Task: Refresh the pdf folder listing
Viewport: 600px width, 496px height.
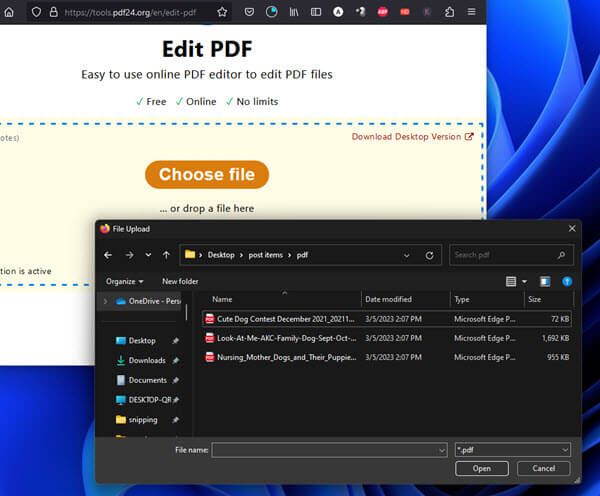Action: [x=429, y=255]
